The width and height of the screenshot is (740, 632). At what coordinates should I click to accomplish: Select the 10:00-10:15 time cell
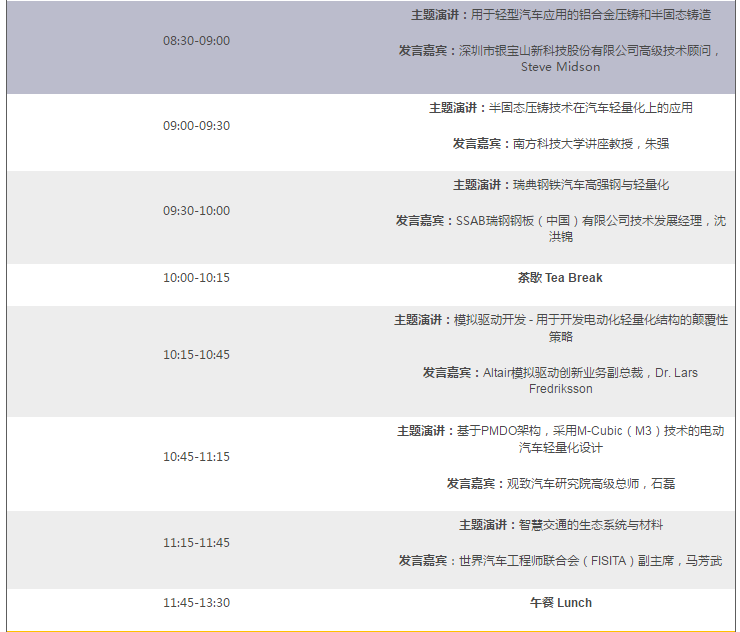click(x=196, y=278)
